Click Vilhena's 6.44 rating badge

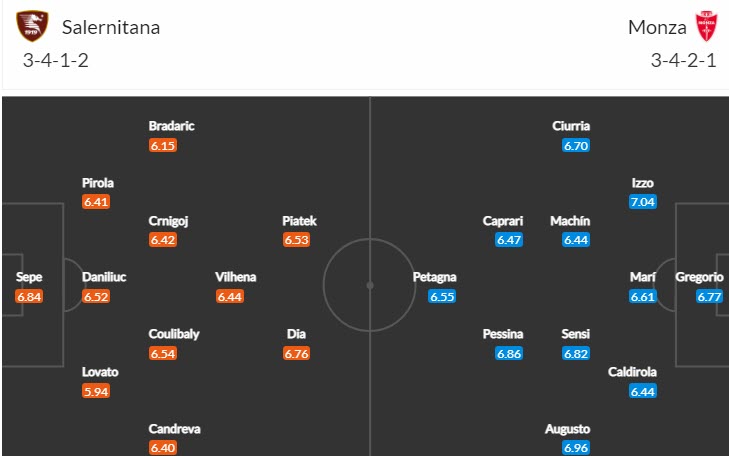[x=230, y=297]
